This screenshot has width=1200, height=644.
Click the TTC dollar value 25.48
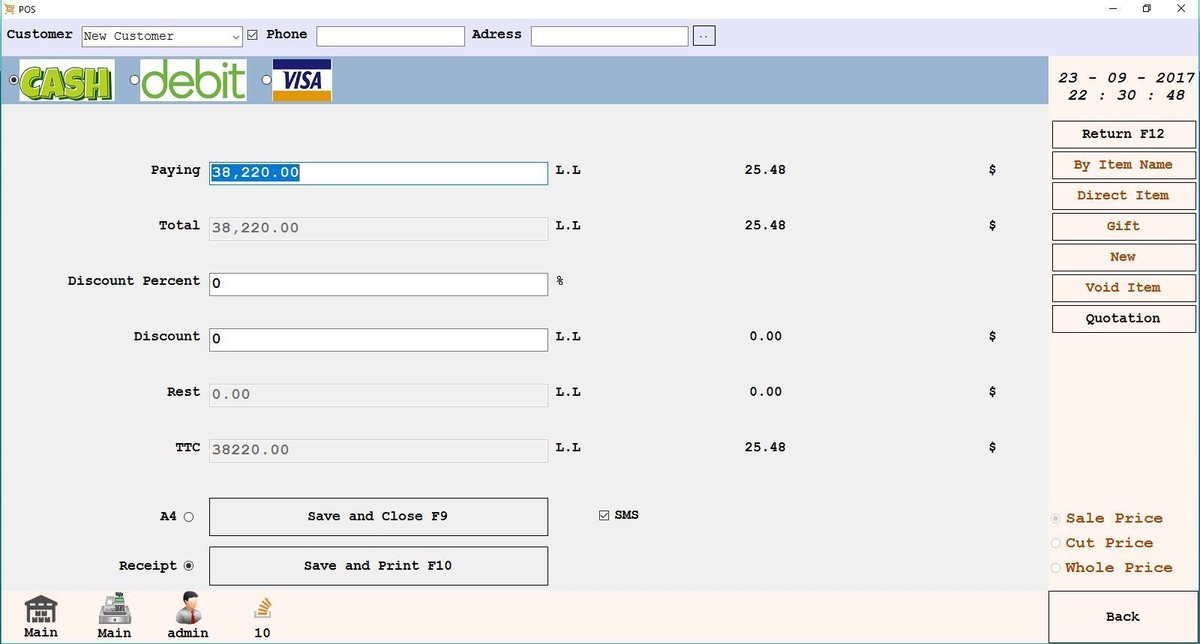coord(765,447)
